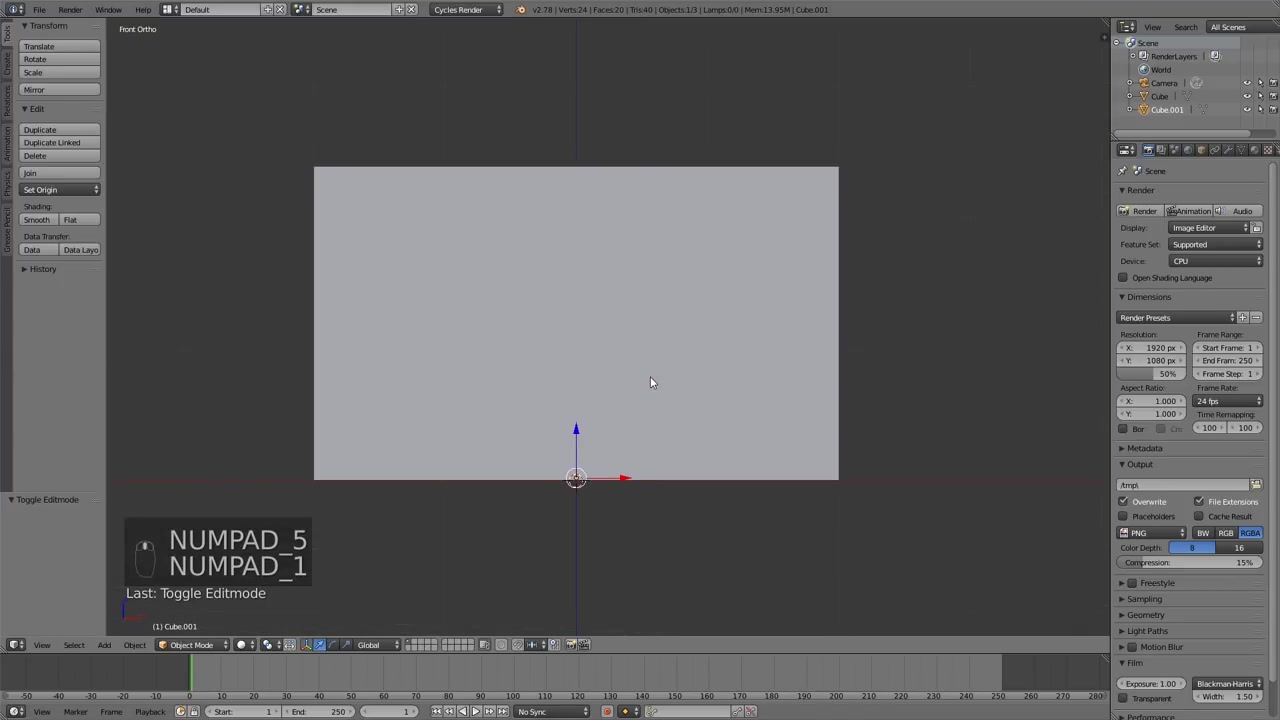Enable the Freestyle checkbox
This screenshot has width=1280, height=720.
(x=1132, y=583)
